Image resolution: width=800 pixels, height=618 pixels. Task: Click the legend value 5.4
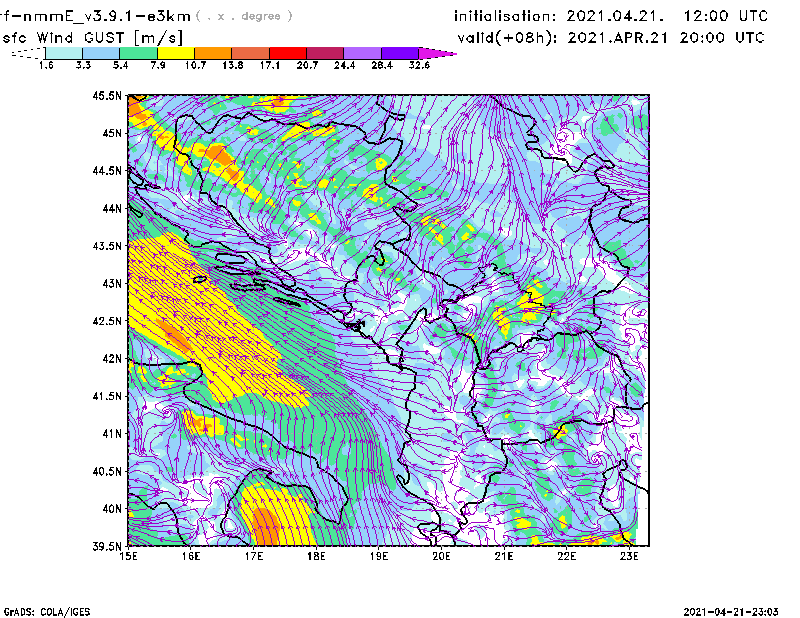pyautogui.click(x=120, y=65)
